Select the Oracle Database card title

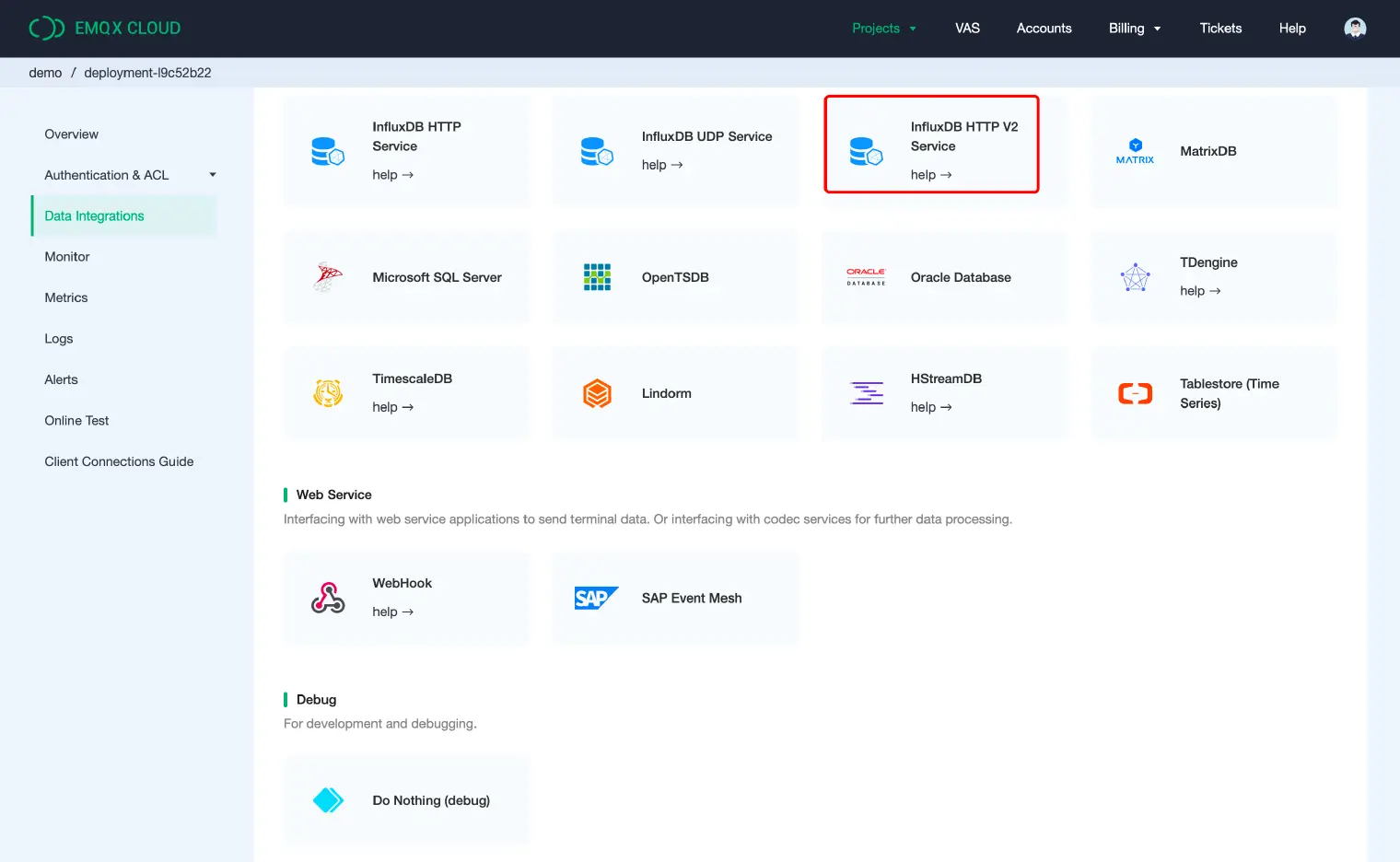[x=961, y=277]
